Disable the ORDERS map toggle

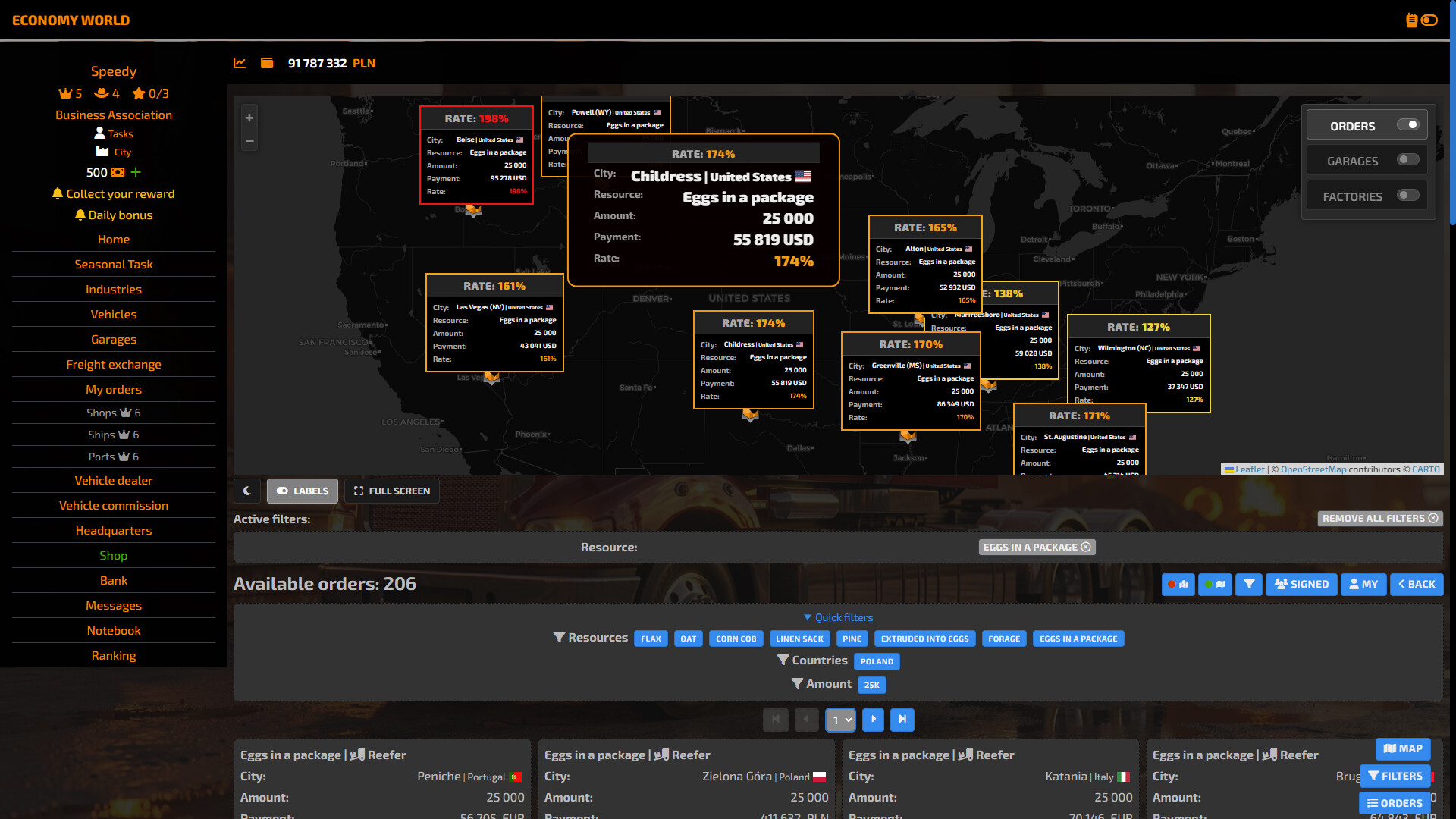(1408, 125)
